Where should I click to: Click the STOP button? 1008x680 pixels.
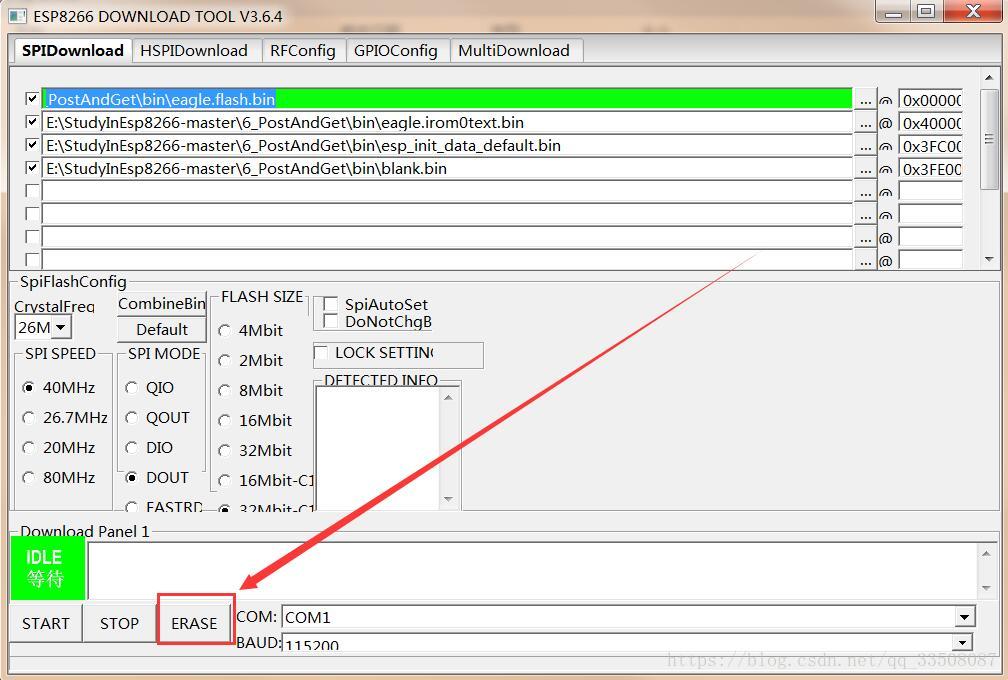(120, 623)
